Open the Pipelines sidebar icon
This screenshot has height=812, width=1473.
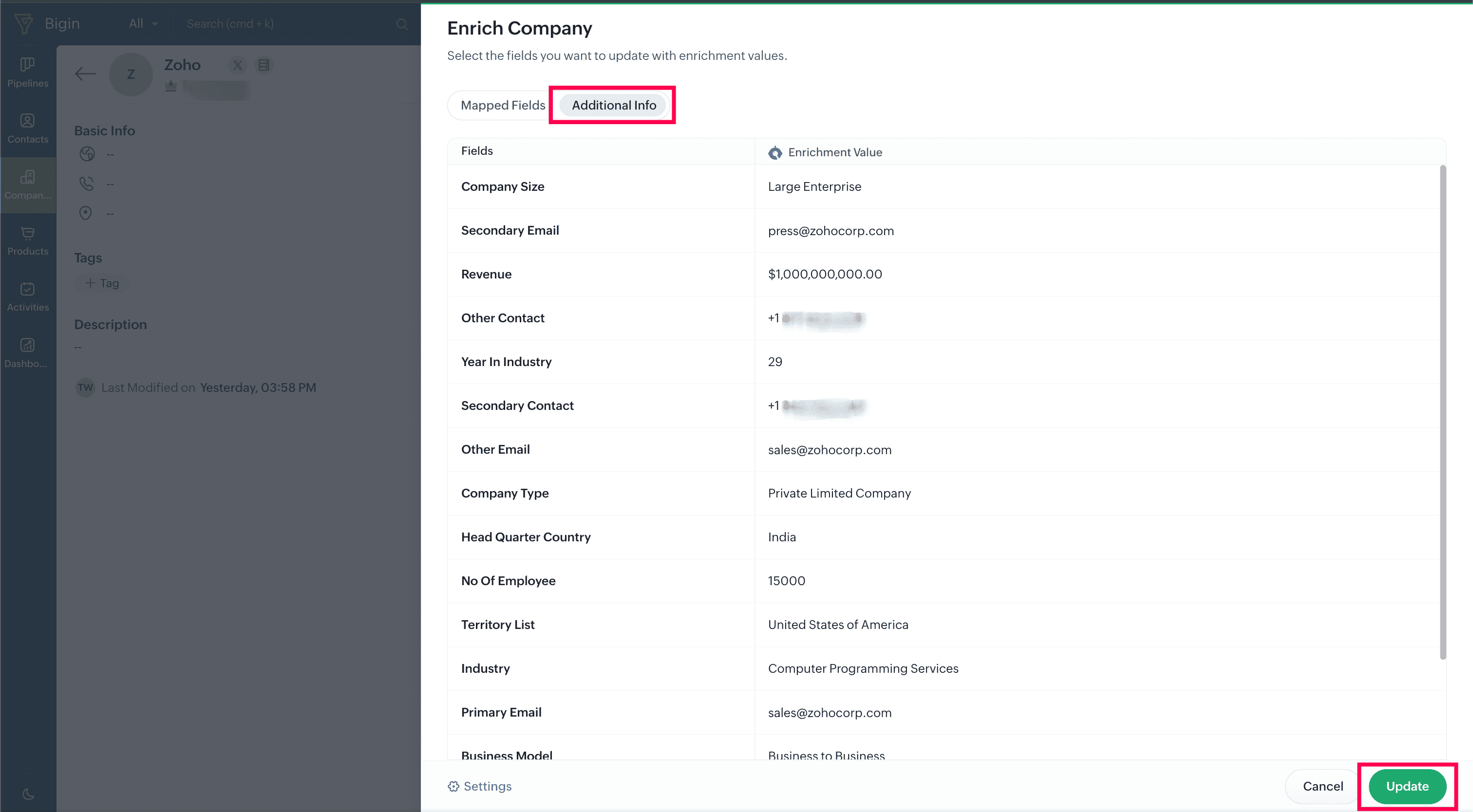point(27,72)
